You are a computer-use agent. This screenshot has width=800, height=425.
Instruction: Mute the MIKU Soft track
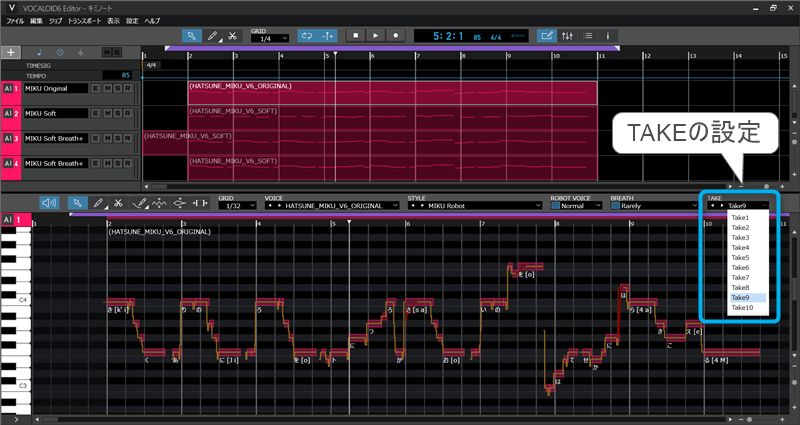tap(108, 113)
